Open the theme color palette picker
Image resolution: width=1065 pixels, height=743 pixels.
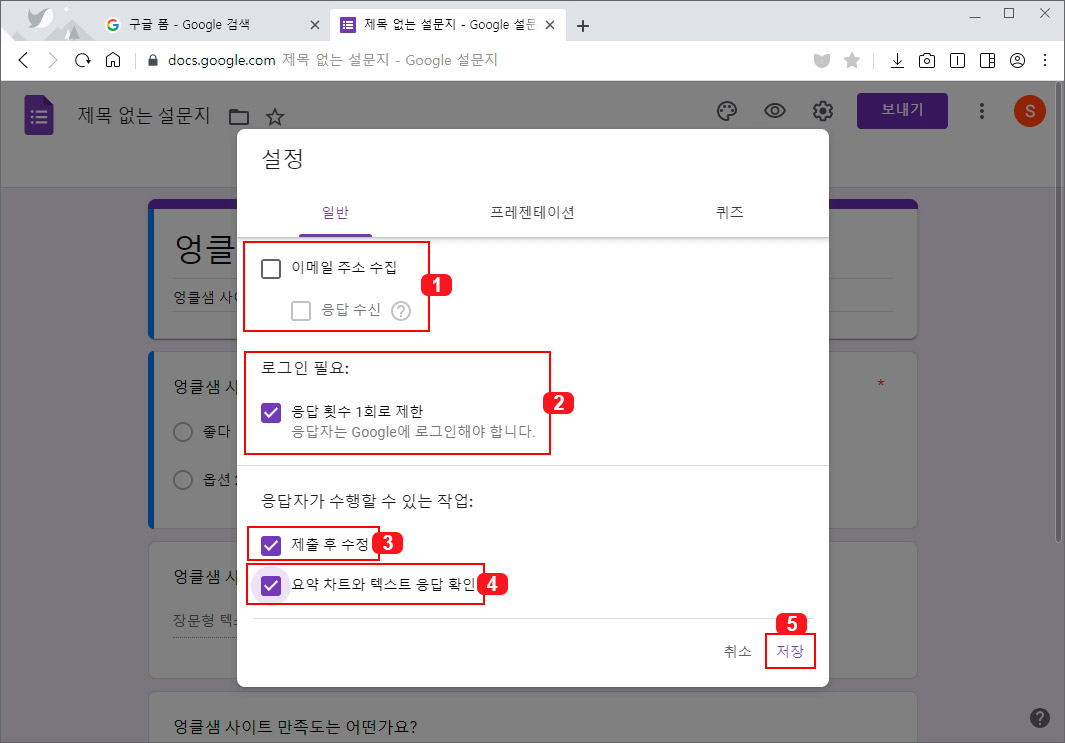click(727, 111)
